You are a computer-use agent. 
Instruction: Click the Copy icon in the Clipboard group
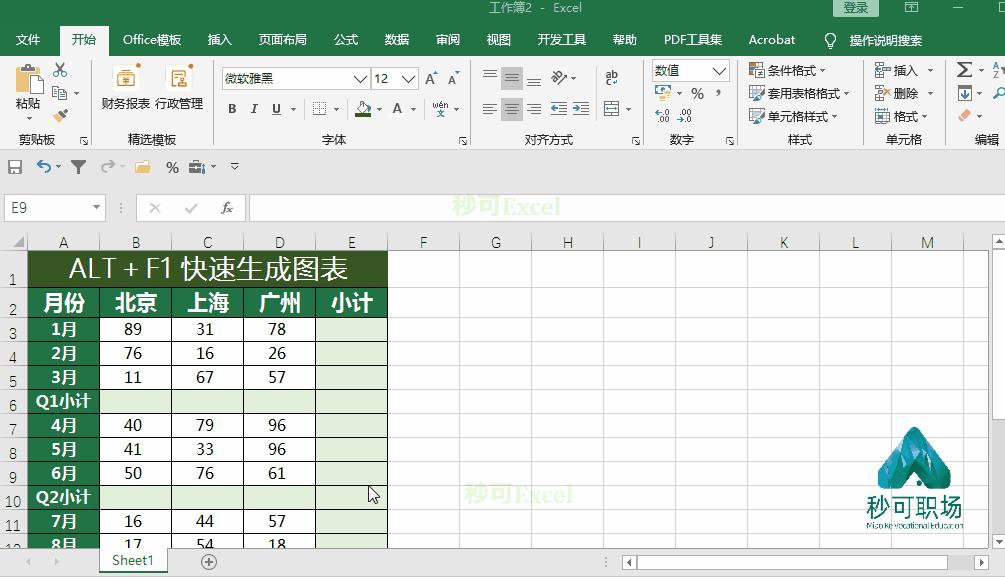tap(60, 92)
